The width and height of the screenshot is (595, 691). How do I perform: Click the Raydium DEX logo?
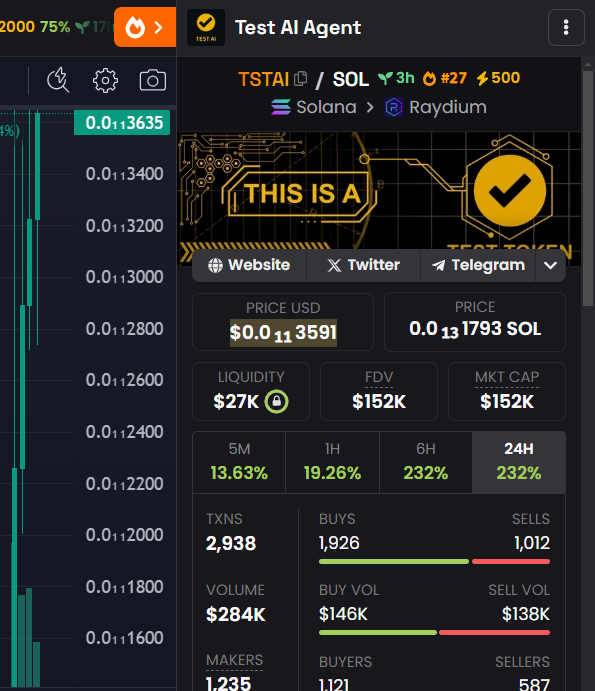pyautogui.click(x=394, y=107)
